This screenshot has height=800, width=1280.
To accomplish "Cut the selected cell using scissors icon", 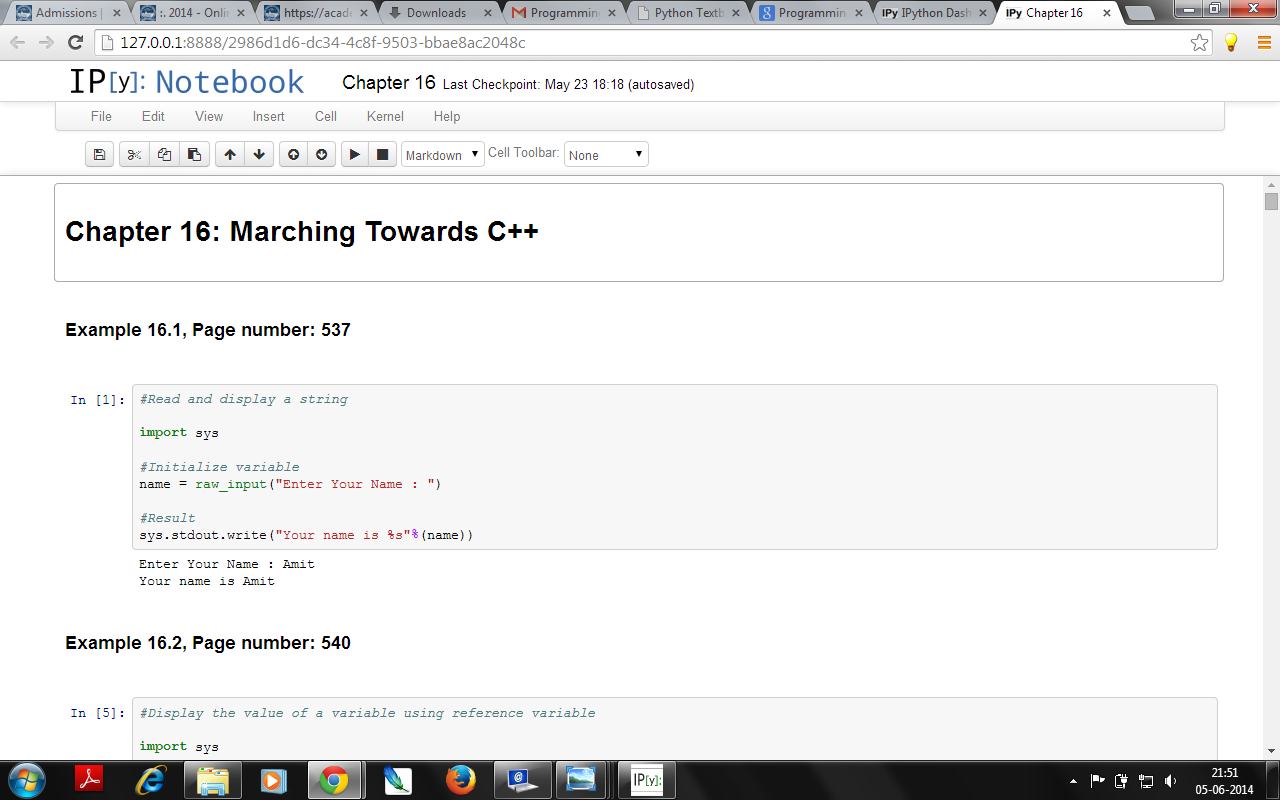I will click(x=134, y=155).
